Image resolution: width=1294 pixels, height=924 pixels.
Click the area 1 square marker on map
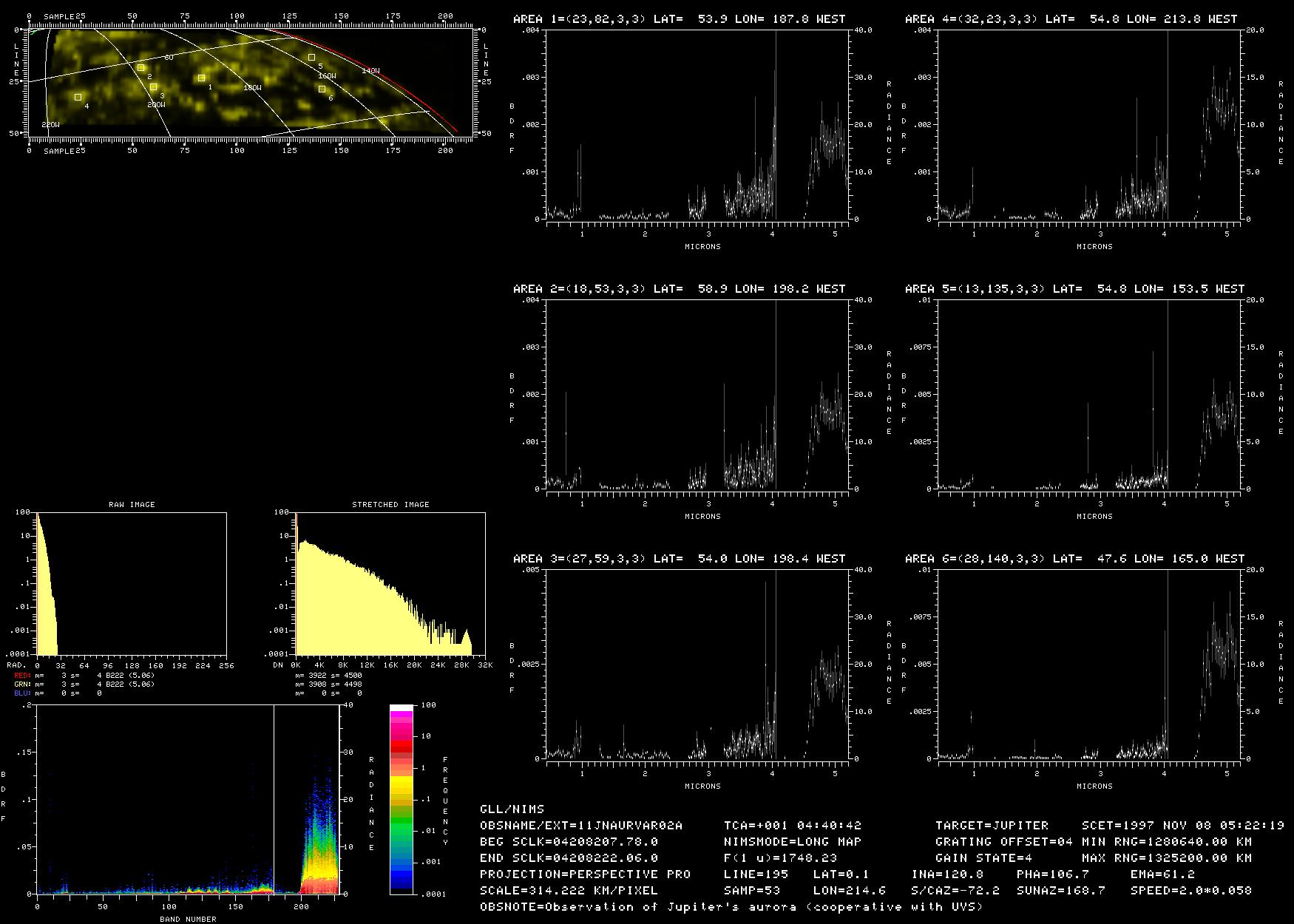click(201, 78)
